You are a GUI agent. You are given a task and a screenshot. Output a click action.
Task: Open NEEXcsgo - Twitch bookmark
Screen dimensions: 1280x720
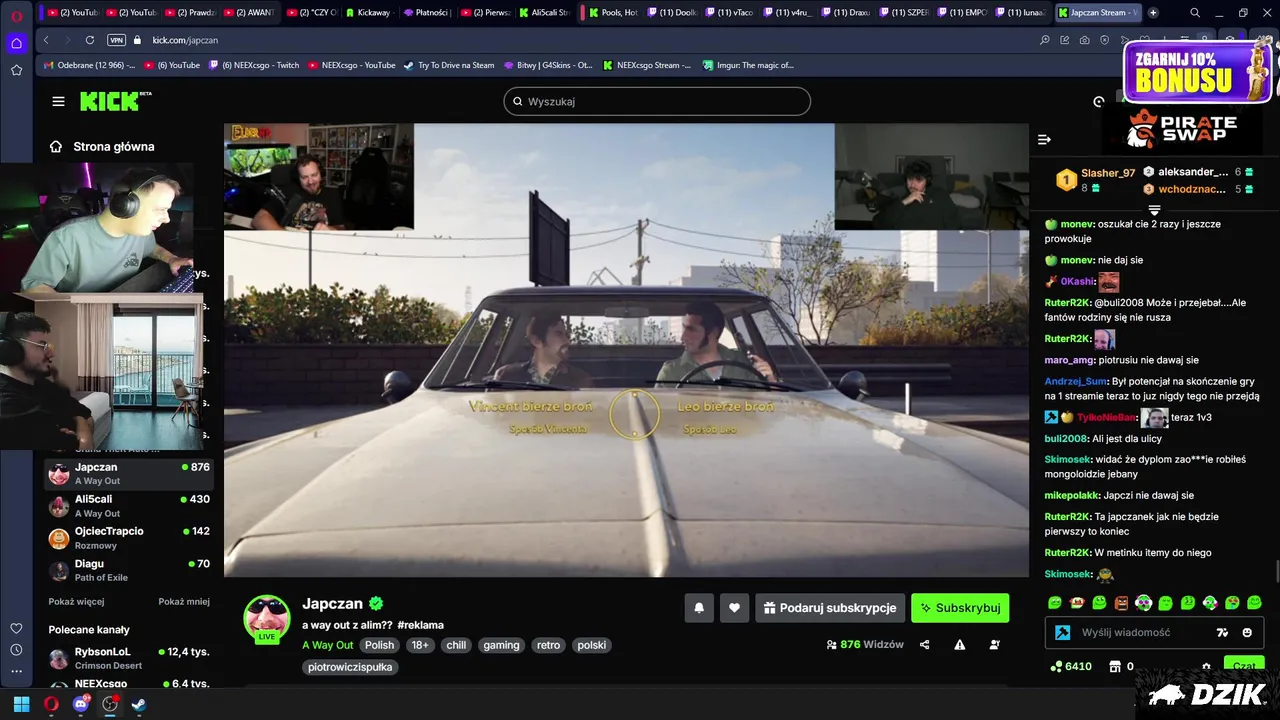point(253,65)
